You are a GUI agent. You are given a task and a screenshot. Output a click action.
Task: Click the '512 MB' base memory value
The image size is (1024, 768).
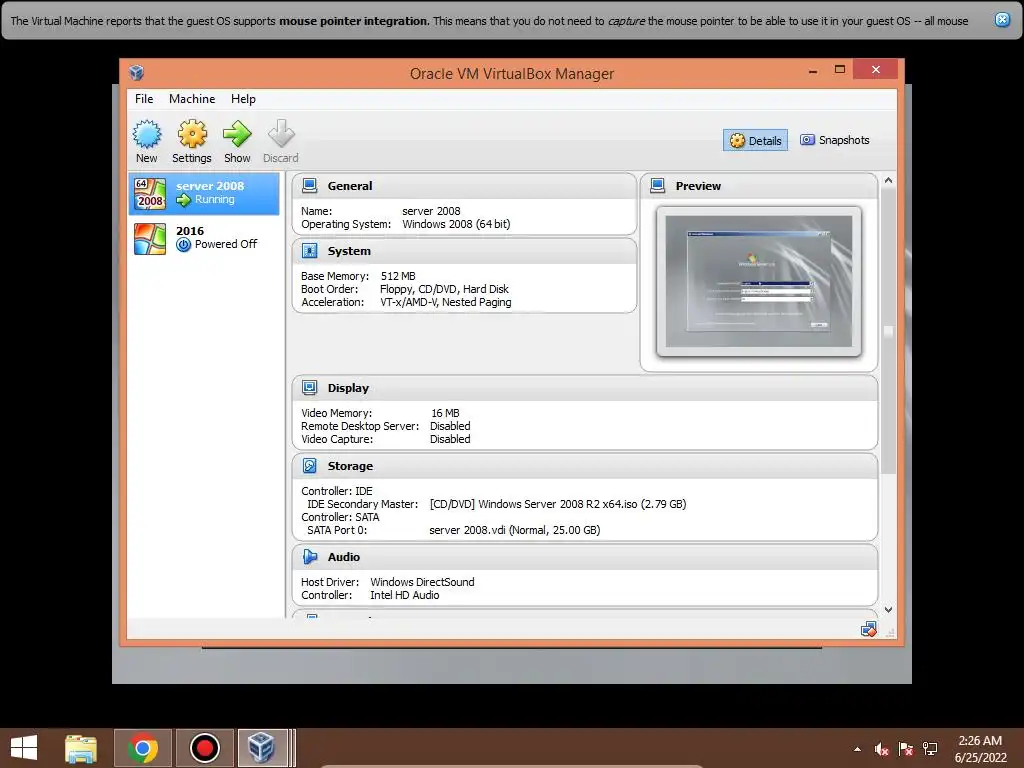point(398,276)
